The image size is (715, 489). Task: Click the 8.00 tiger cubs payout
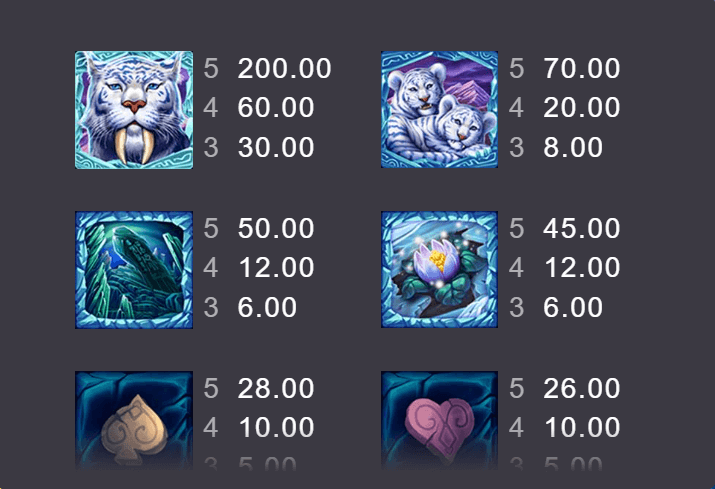pyautogui.click(x=573, y=147)
